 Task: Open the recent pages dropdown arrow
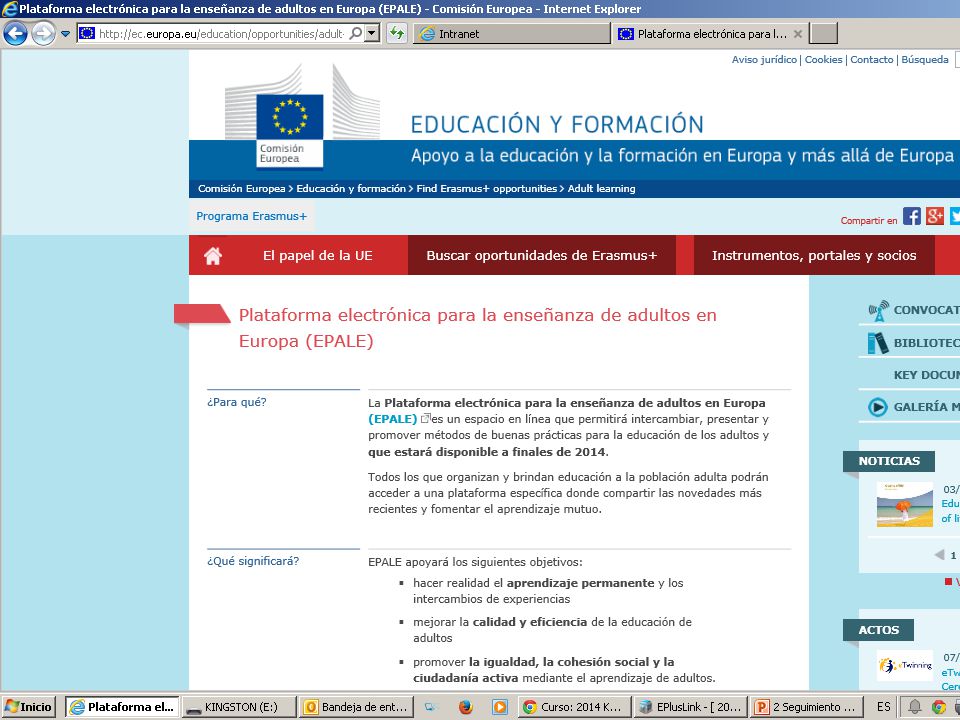click(66, 34)
